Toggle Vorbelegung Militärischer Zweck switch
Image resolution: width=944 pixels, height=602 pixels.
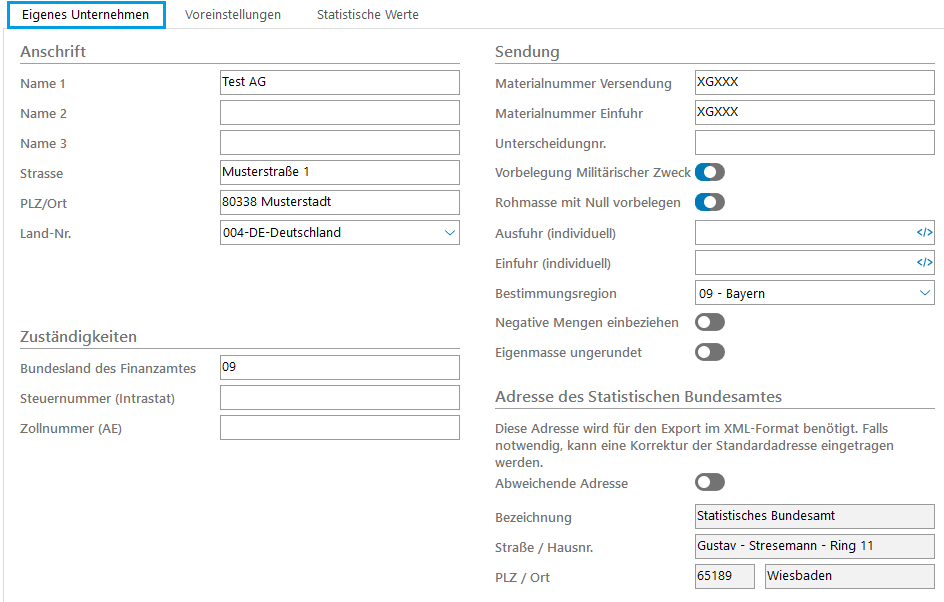tap(709, 172)
